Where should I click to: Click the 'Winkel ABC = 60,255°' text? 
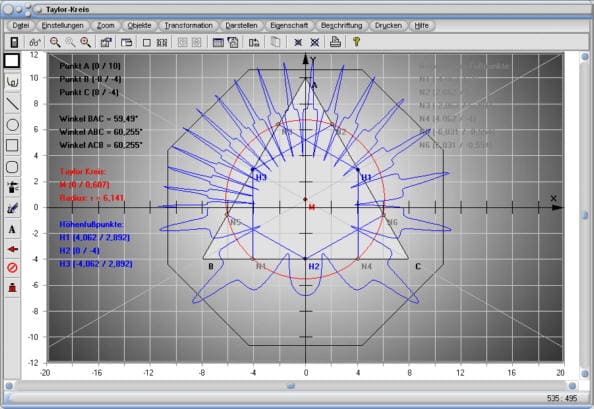(x=101, y=132)
